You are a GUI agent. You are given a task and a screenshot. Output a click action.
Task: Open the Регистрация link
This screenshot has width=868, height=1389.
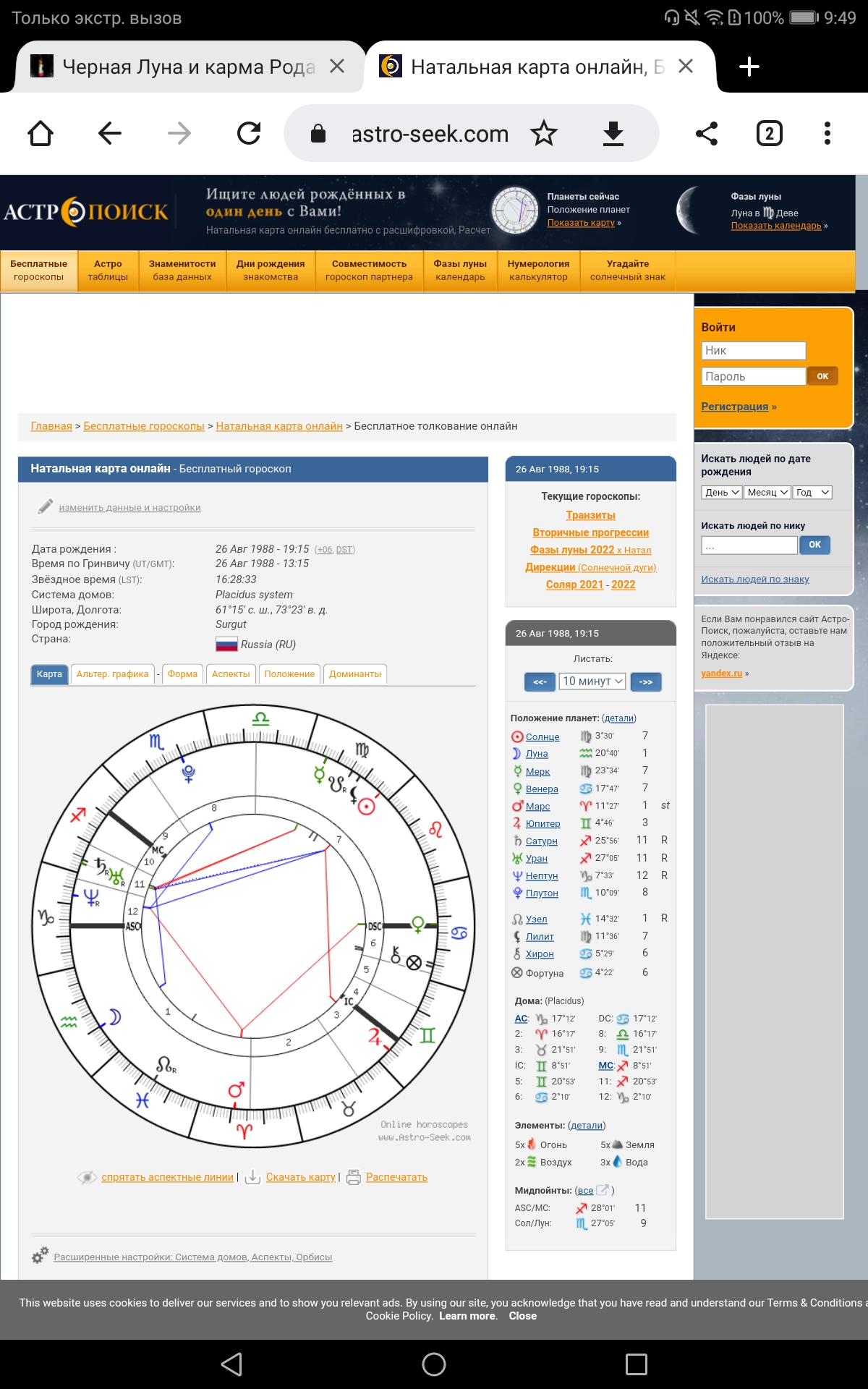coord(735,407)
